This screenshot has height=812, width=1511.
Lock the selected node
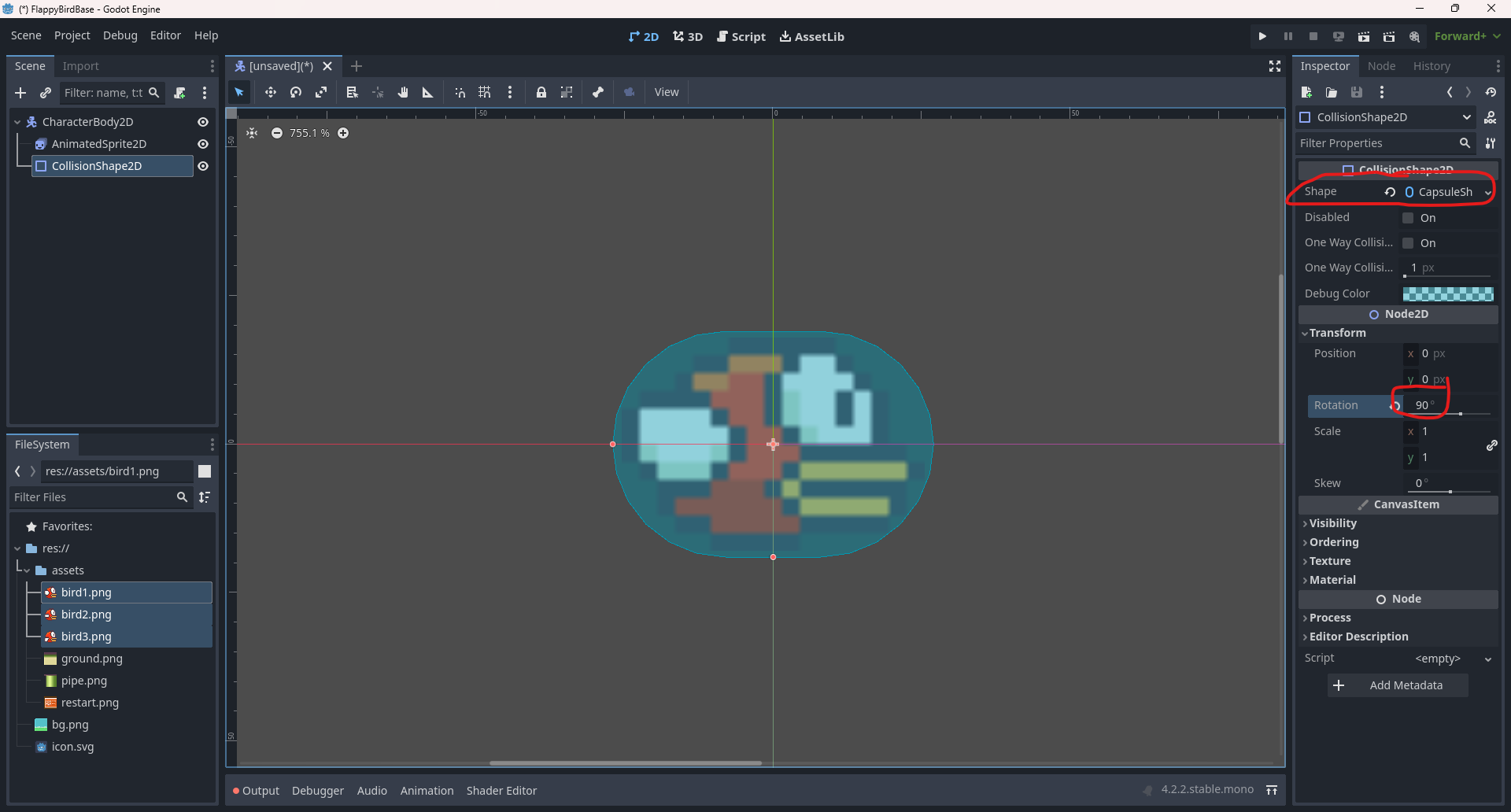click(541, 92)
